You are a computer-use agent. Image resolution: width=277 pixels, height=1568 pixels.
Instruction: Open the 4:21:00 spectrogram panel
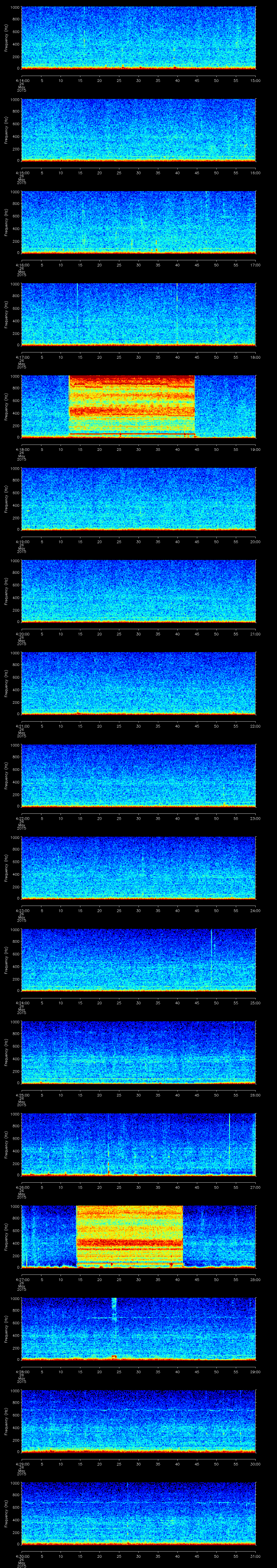tap(138, 683)
